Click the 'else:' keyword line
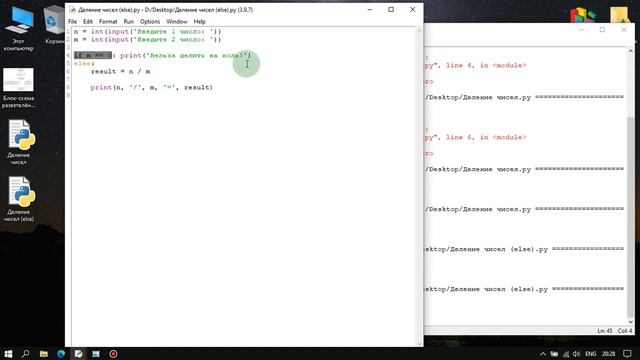Viewport: 640px width, 360px height. click(x=84, y=64)
